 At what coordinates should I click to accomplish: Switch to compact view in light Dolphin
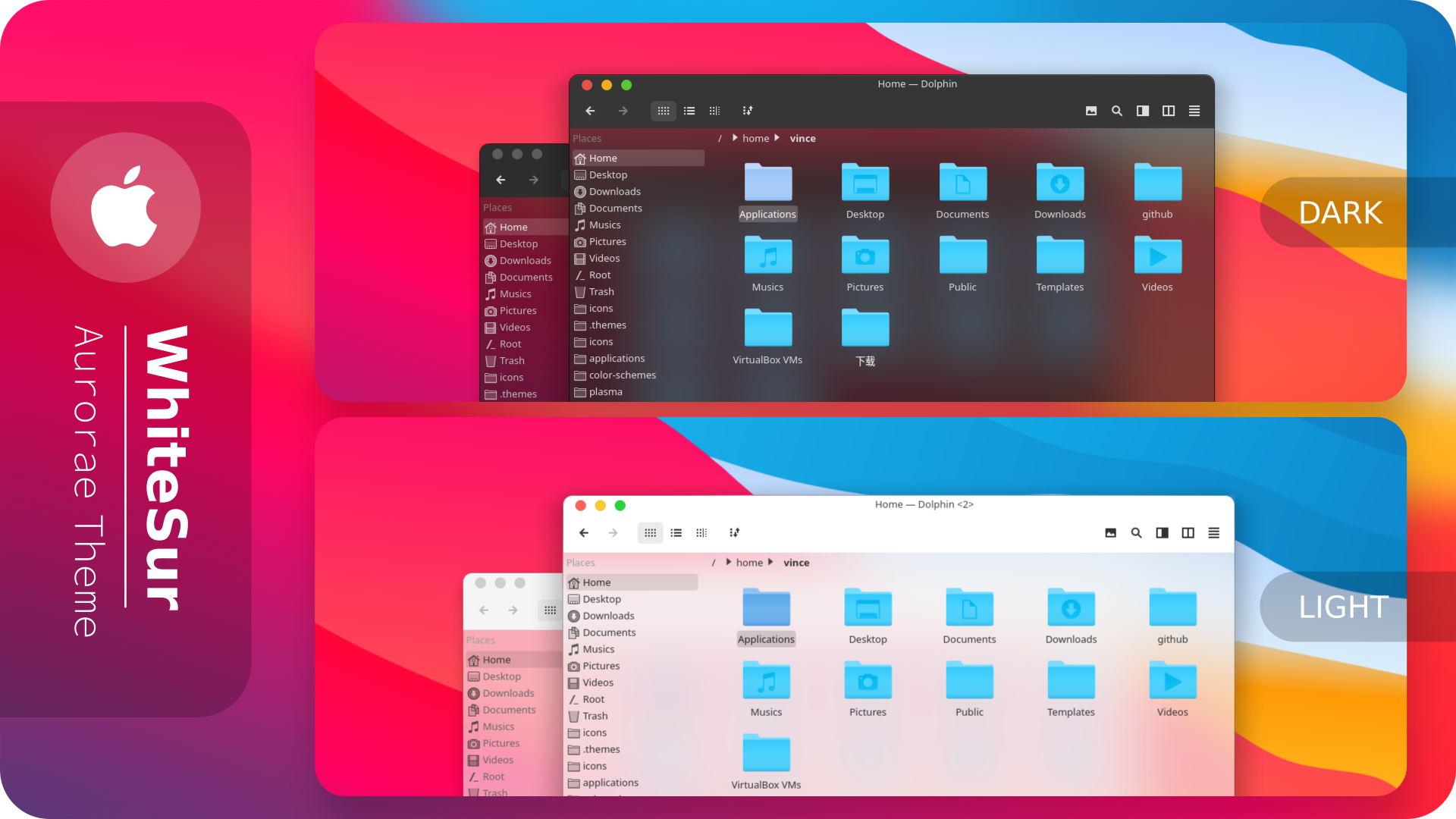pyautogui.click(x=676, y=532)
